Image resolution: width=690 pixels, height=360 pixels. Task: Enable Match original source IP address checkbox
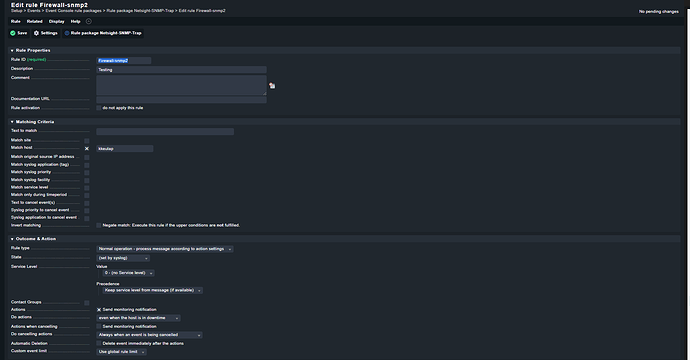tap(87, 157)
